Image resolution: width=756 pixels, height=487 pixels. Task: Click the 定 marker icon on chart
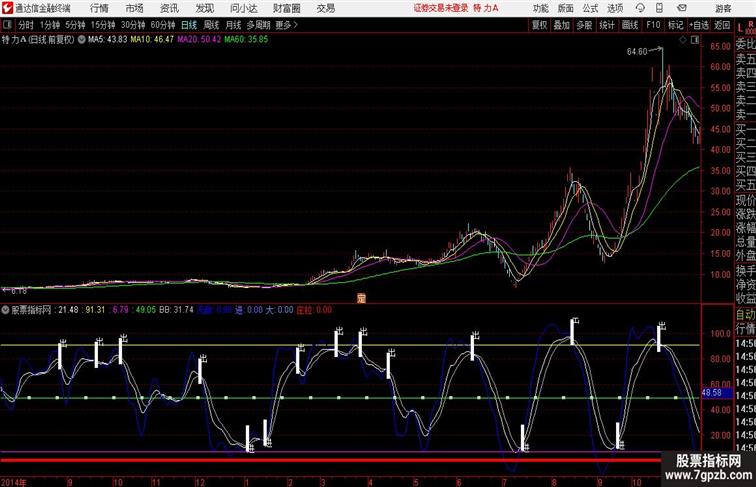pos(361,298)
